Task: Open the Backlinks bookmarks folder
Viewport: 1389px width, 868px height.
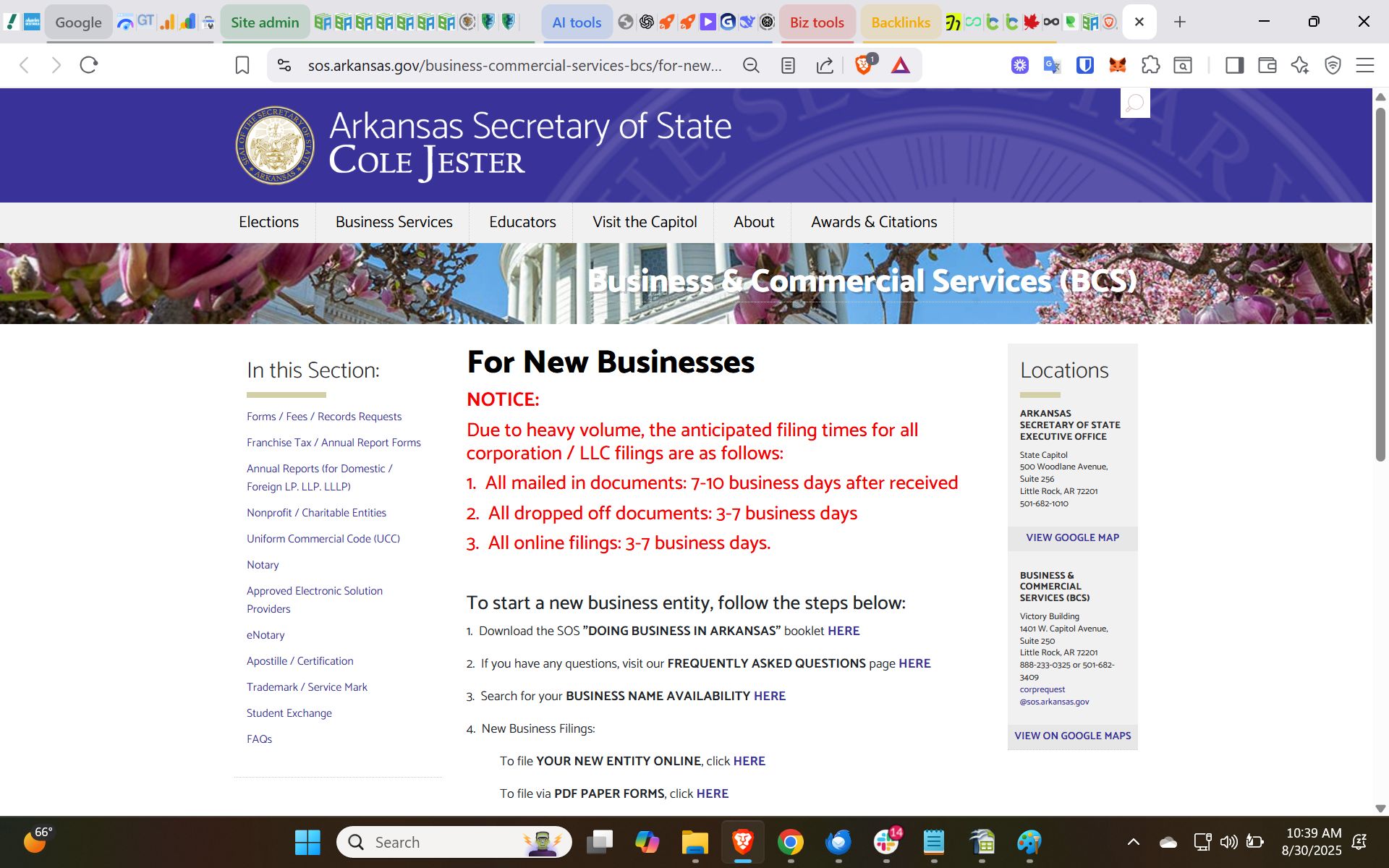Action: point(901,22)
